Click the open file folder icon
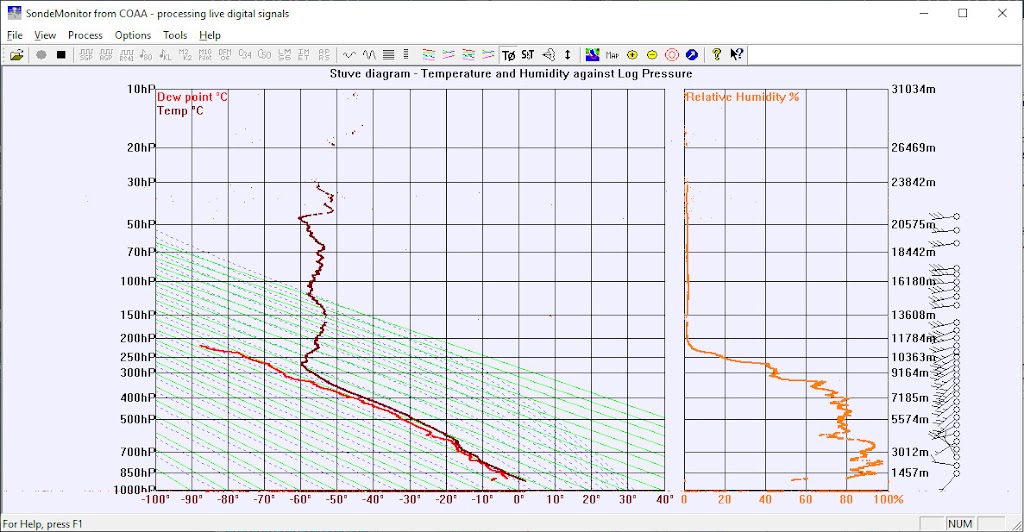Image resolution: width=1024 pixels, height=532 pixels. click(17, 55)
